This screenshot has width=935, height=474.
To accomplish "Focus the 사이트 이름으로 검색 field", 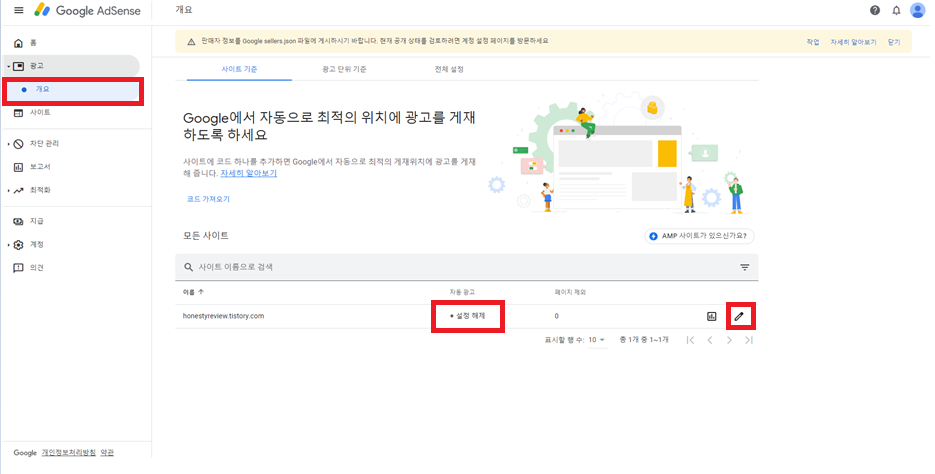I will point(466,267).
